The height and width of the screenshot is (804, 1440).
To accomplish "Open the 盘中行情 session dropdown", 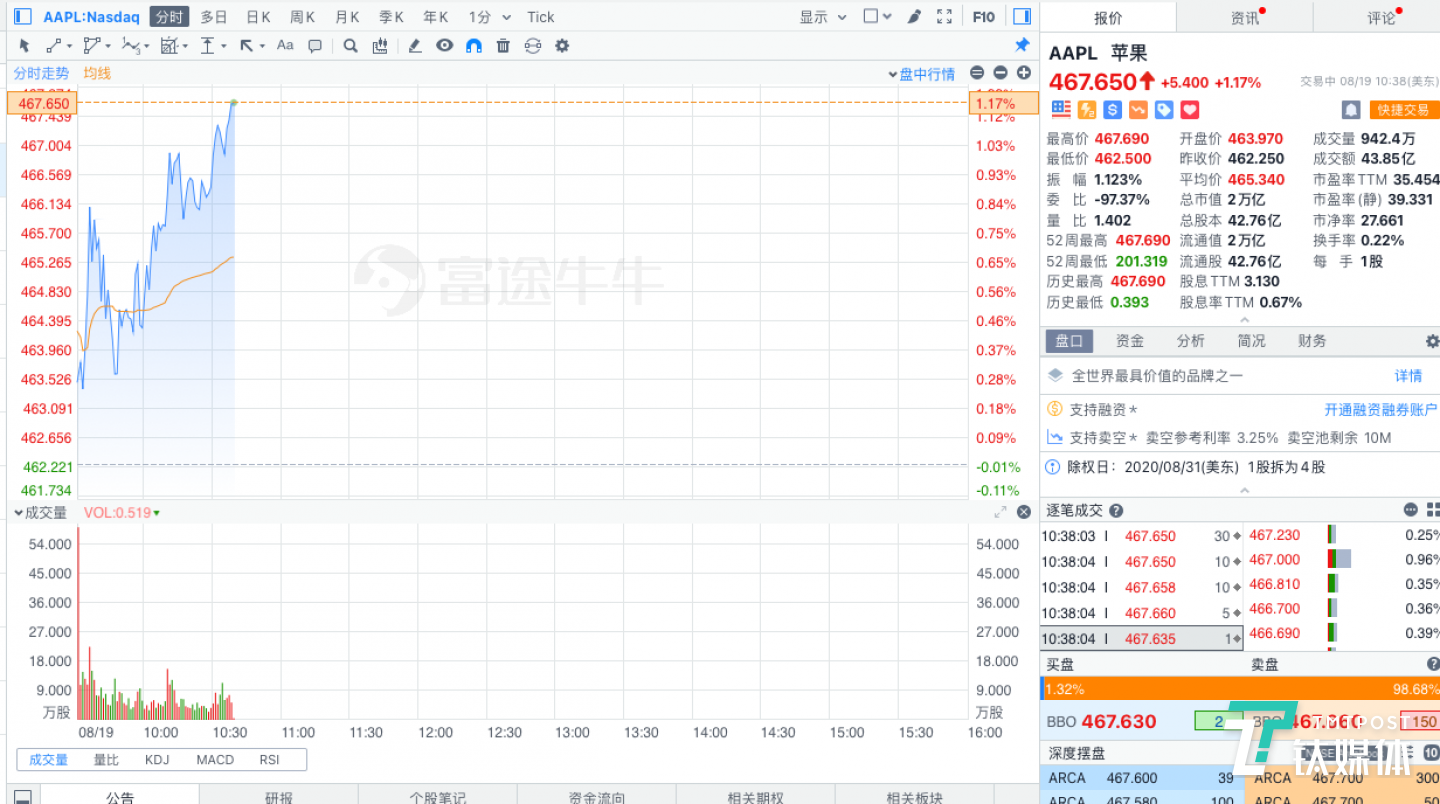I will coord(921,74).
